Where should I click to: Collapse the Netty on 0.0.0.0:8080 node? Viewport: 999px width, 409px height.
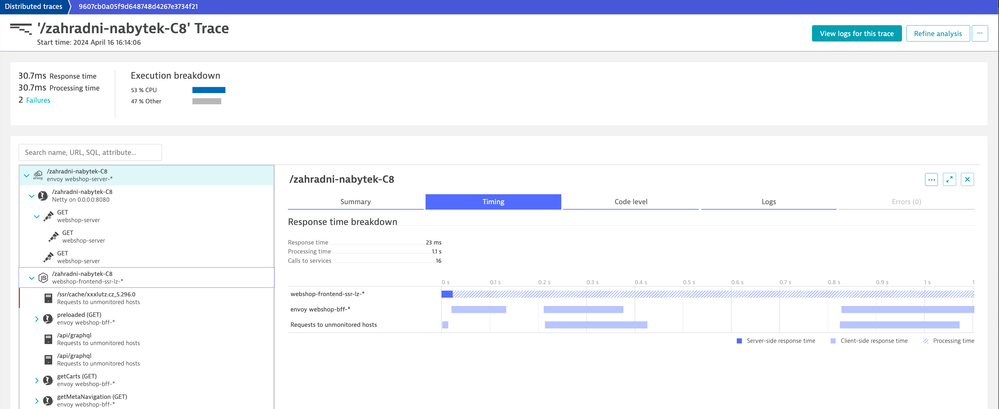coord(32,196)
